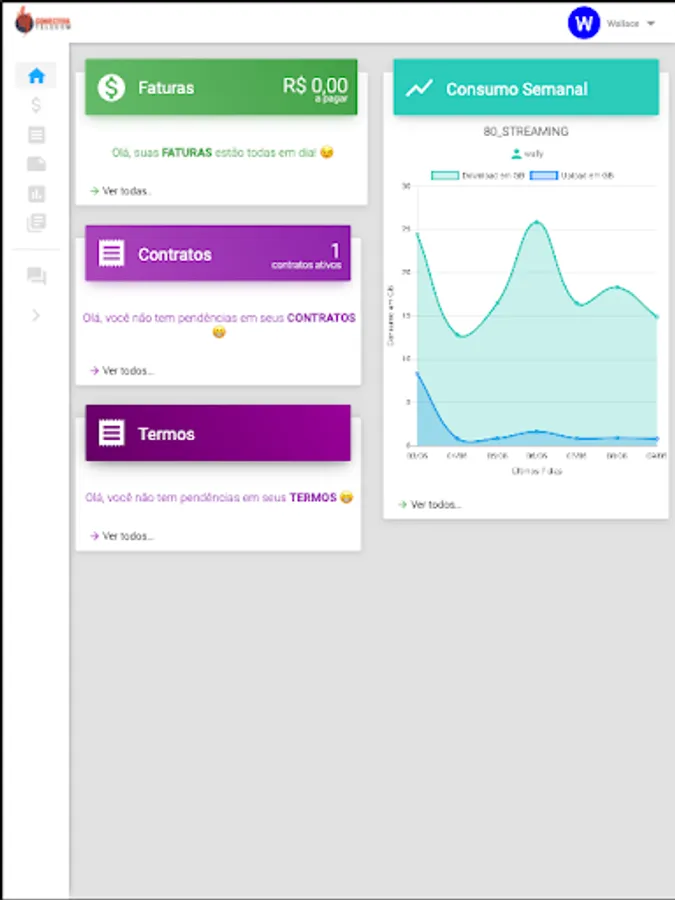
Task: Click the trend line icon on Consumo Semanal
Action: [419, 88]
